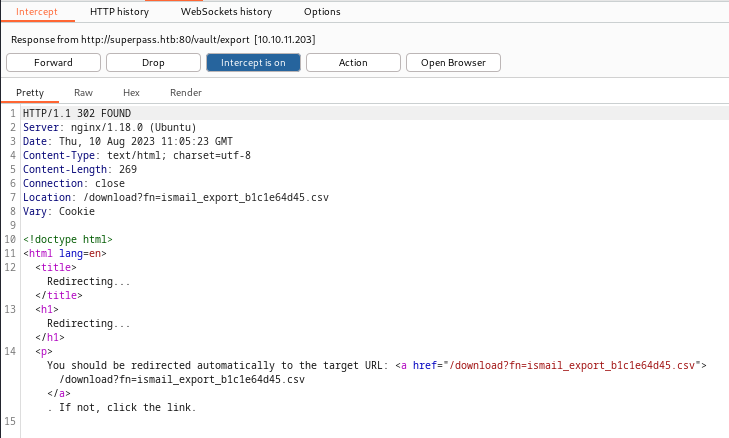Open the Options tab
Image resolution: width=729 pixels, height=438 pixels.
[321, 12]
